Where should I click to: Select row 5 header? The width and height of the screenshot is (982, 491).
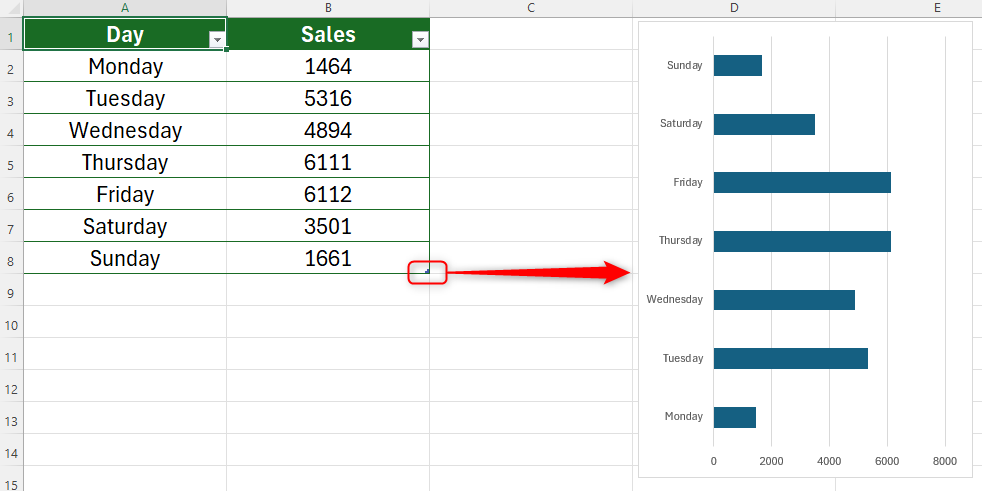tap(11, 162)
